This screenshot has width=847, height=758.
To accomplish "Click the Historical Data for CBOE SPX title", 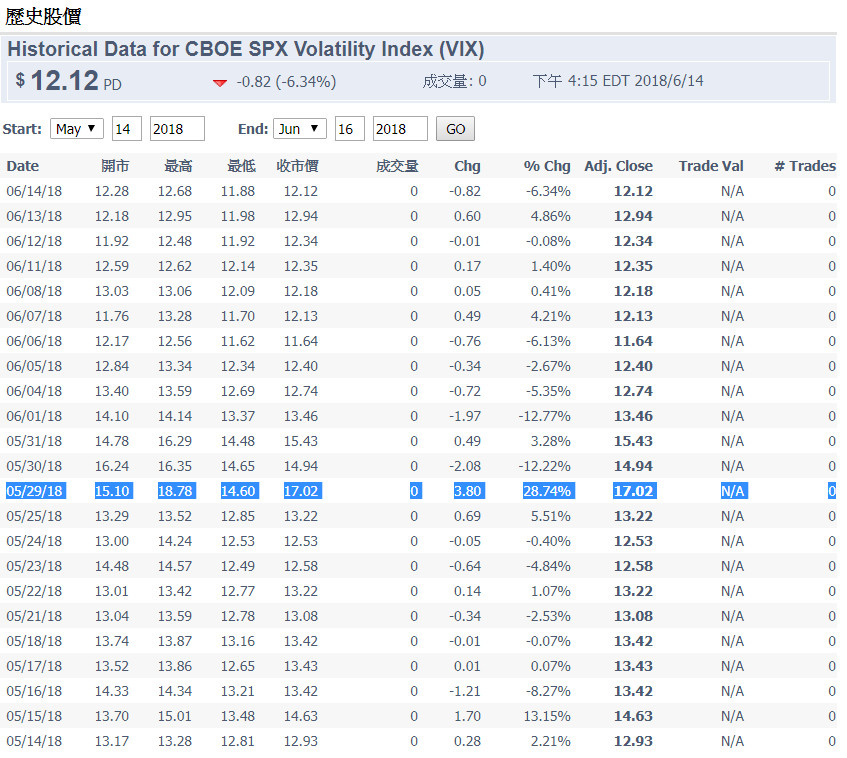I will point(246,49).
